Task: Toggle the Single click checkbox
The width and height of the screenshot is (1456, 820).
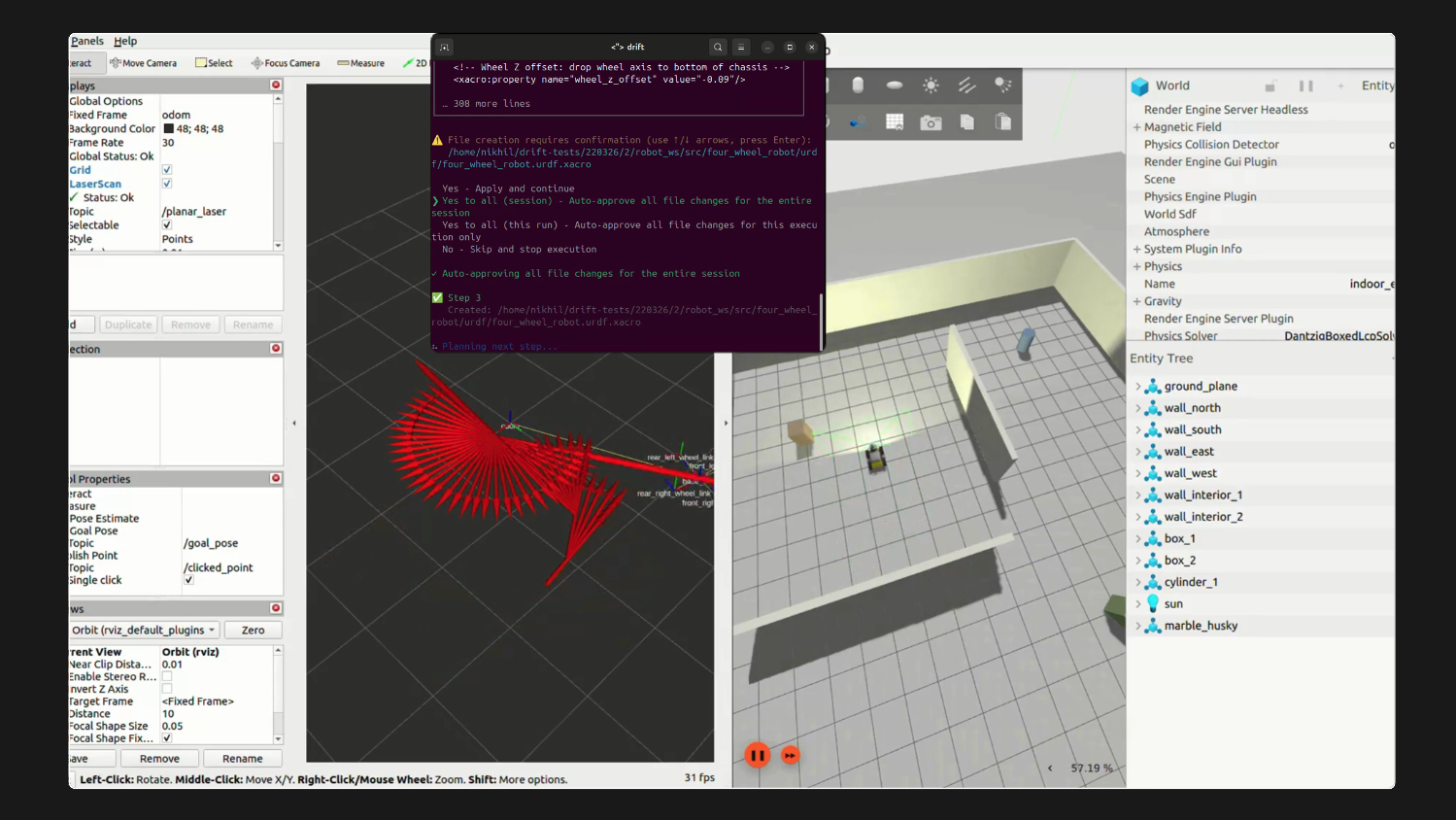Action: point(189,580)
